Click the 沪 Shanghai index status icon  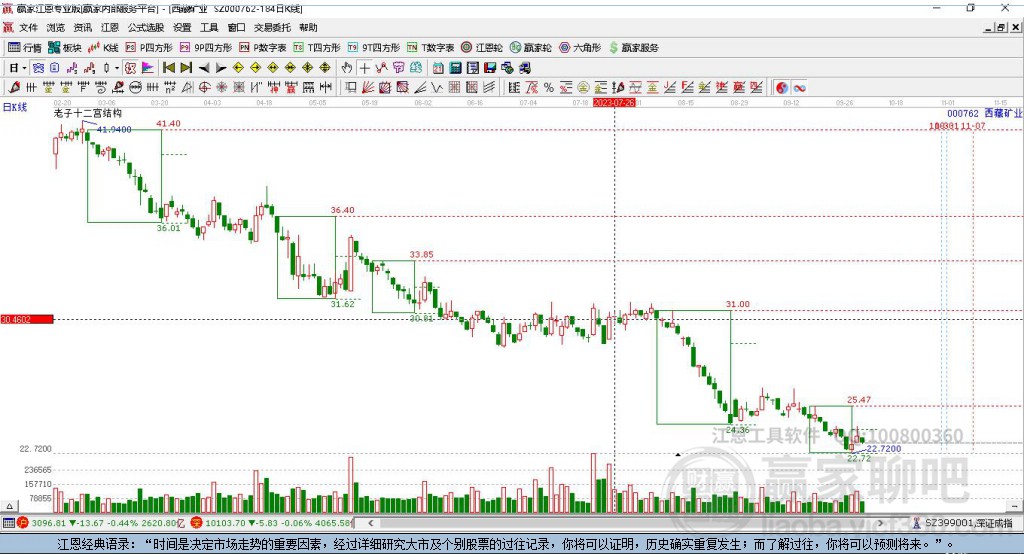(x=23, y=523)
